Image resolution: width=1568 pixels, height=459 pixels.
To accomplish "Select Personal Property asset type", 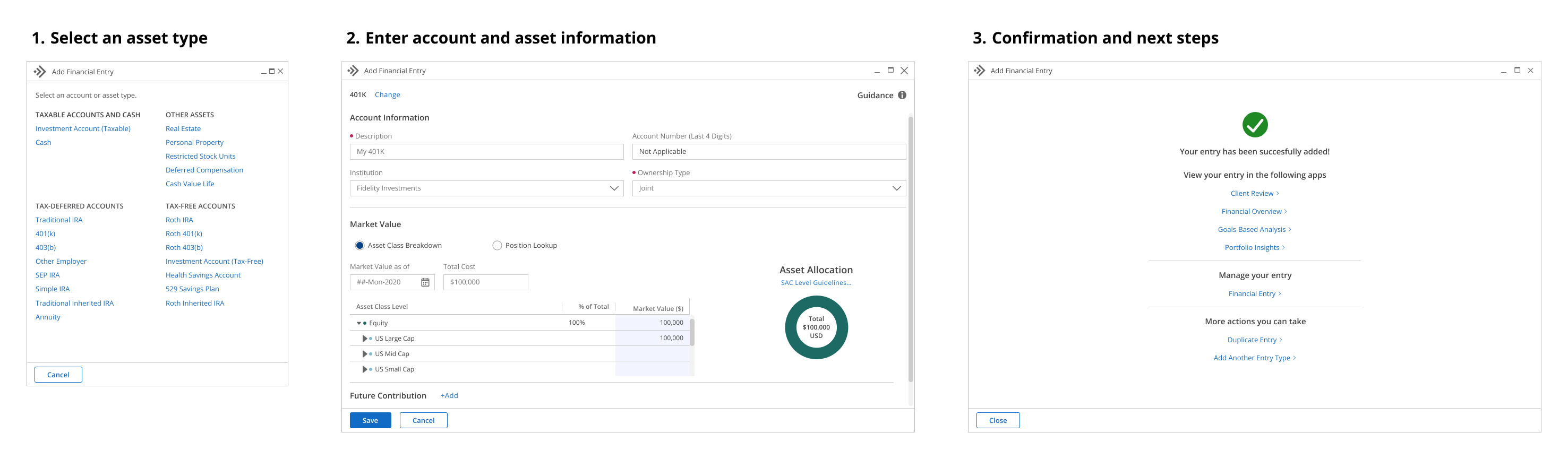I will [194, 143].
